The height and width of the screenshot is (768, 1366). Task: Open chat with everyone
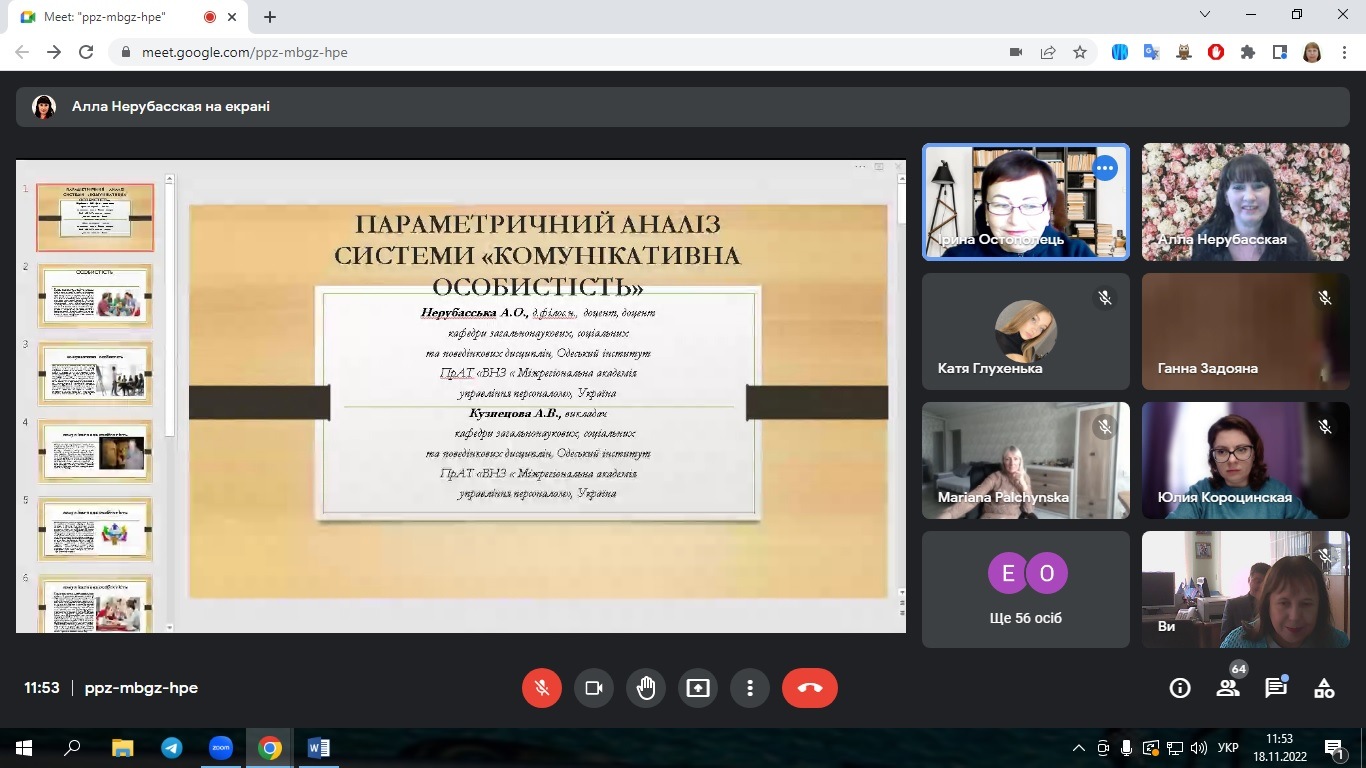(x=1276, y=688)
